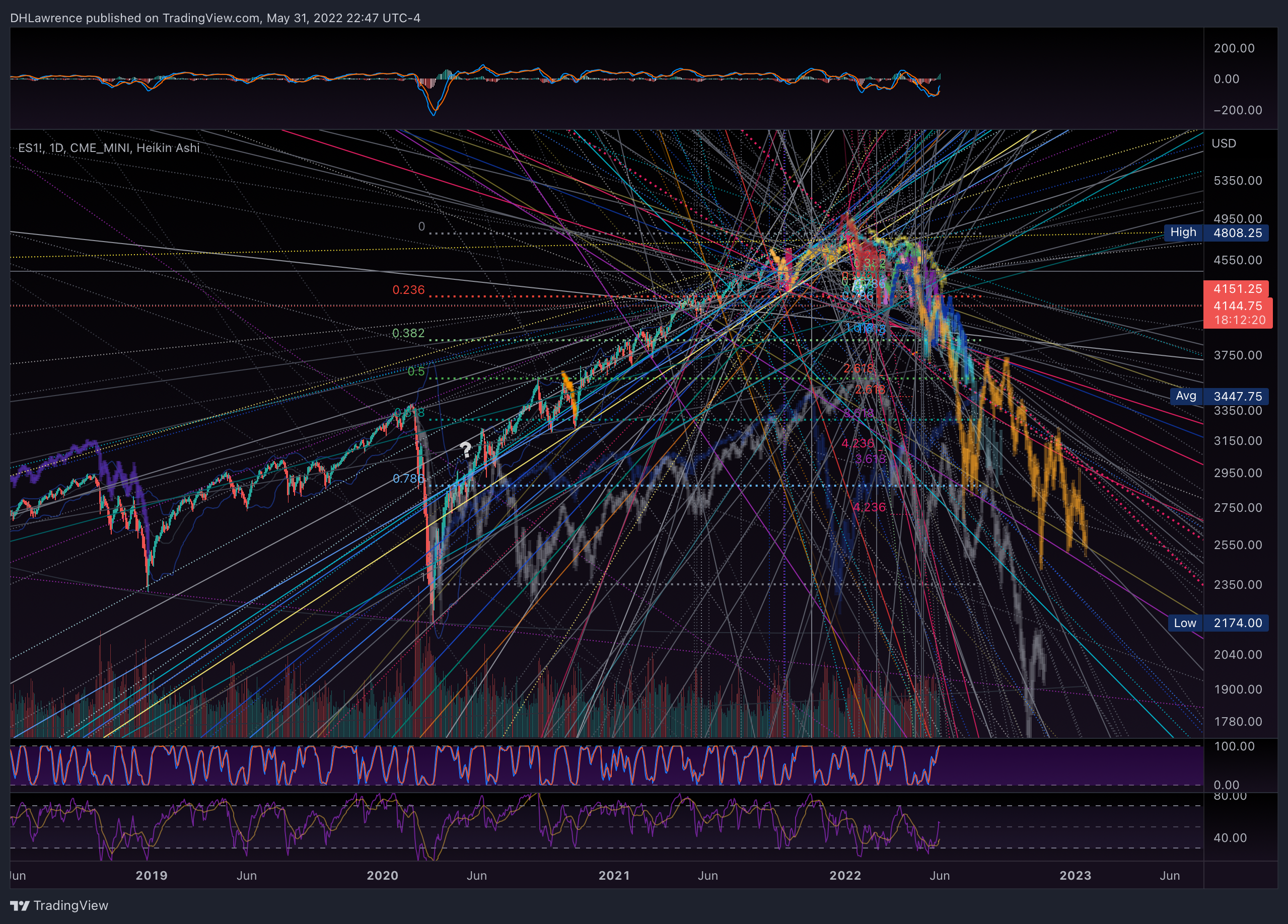This screenshot has height=924, width=1288.
Task: Click the Jun label between 2019 and 2020
Action: coord(246,875)
